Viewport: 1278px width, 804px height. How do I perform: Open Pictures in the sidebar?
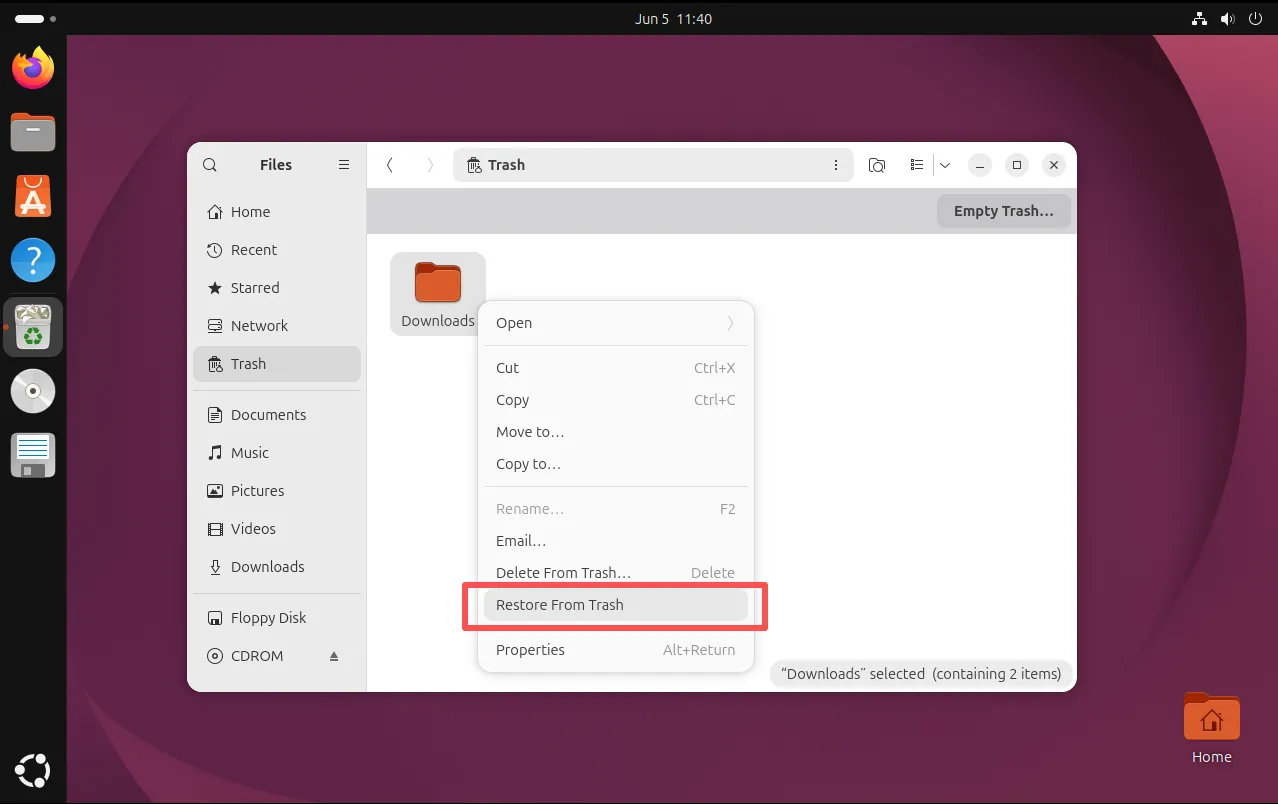point(277,491)
